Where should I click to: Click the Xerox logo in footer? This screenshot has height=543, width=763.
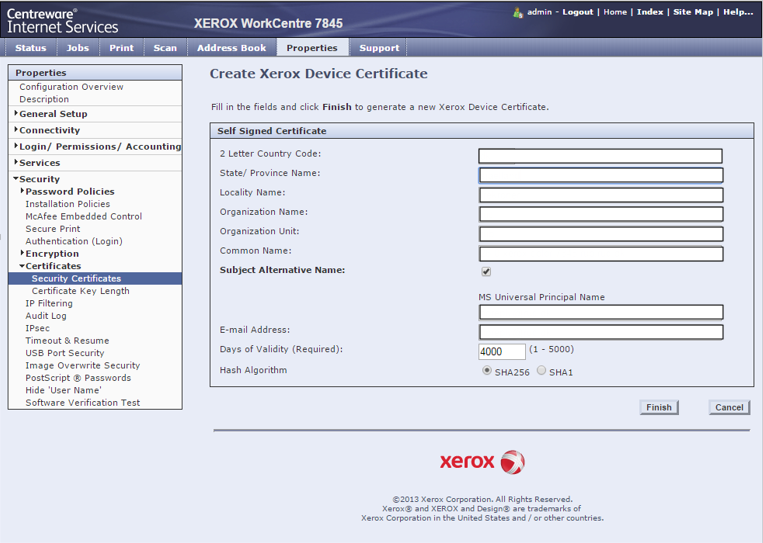(482, 461)
